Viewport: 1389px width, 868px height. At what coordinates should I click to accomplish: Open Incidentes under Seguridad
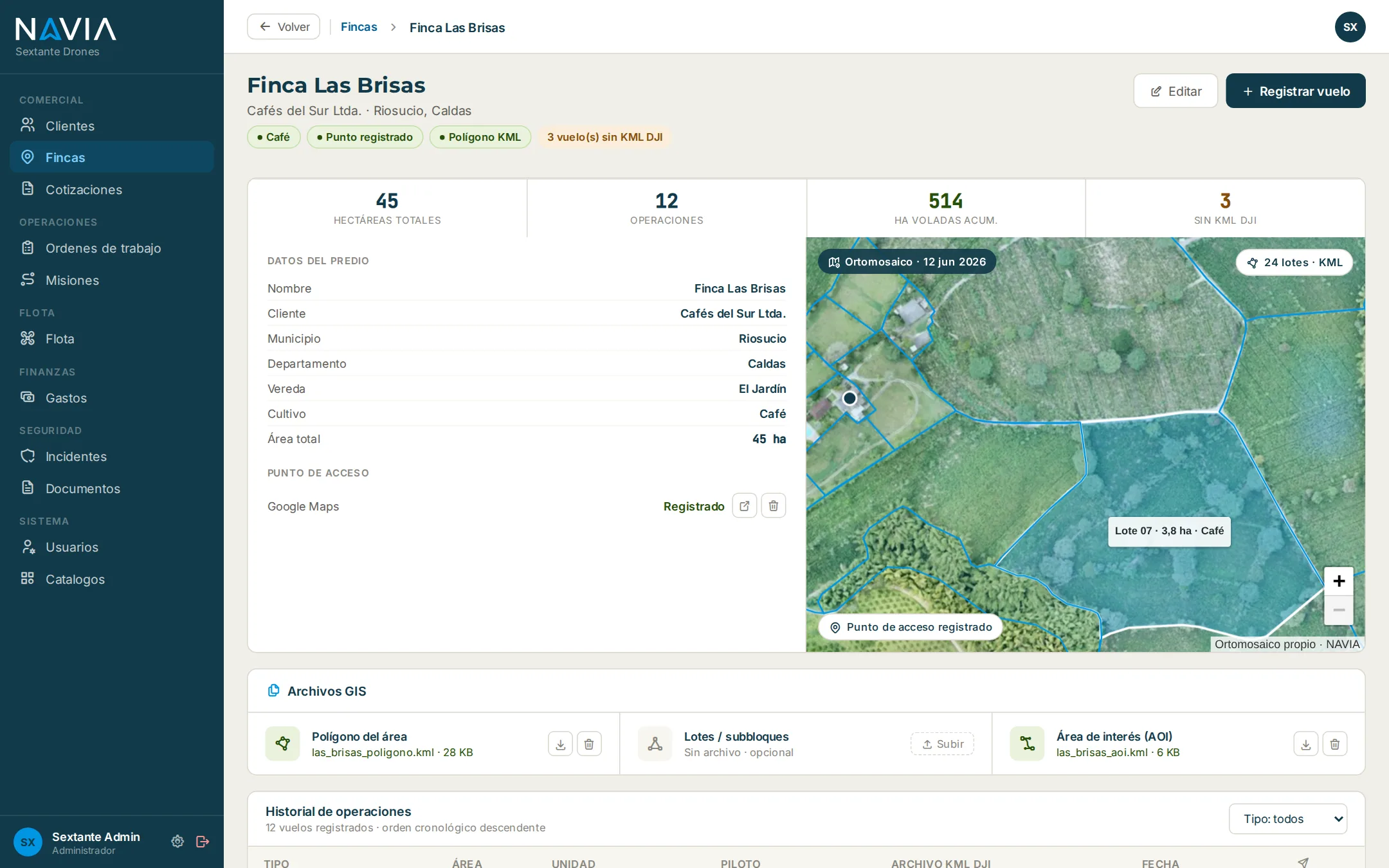coord(112,457)
